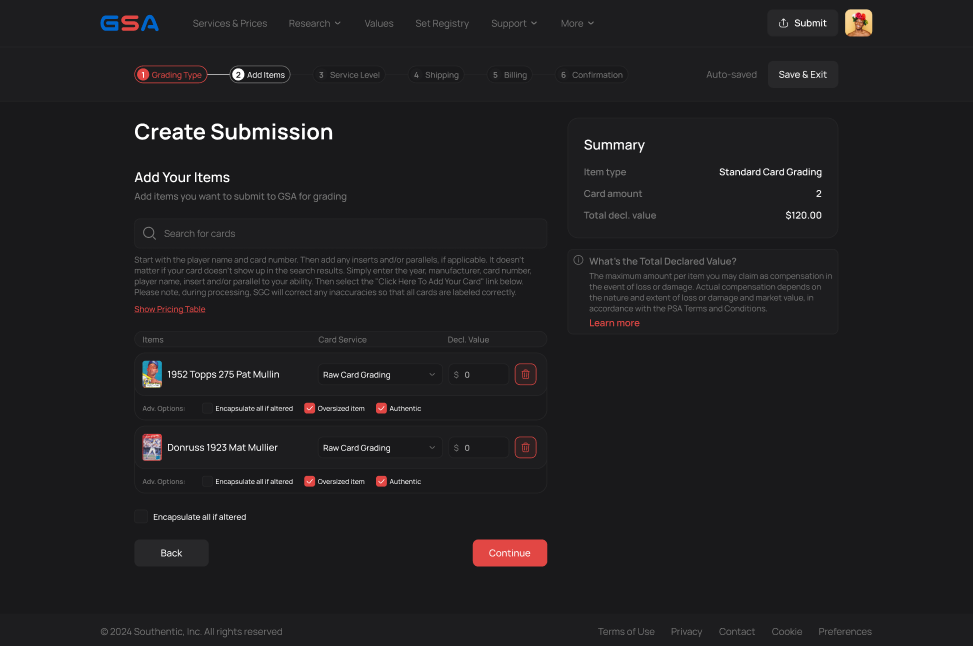Expand the More navigation menu
Screen dimensions: 973x646
click(577, 23)
